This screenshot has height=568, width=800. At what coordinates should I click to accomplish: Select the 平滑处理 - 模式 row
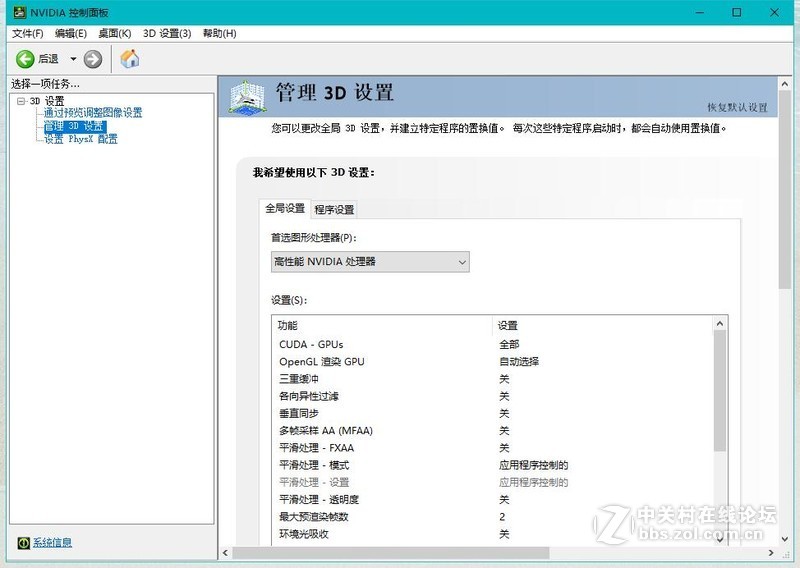[492, 465]
